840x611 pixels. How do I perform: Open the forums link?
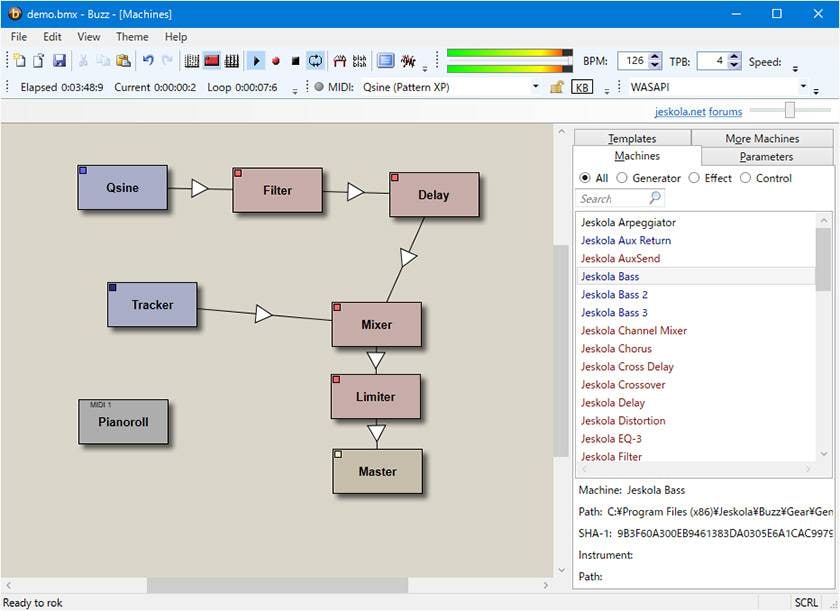[x=725, y=111]
